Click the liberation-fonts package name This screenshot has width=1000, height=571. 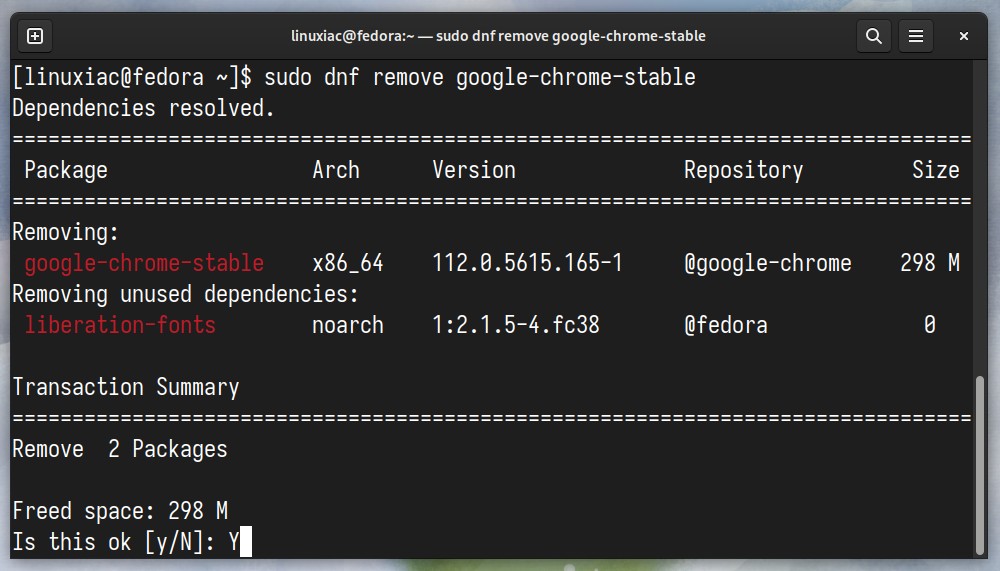[120, 325]
